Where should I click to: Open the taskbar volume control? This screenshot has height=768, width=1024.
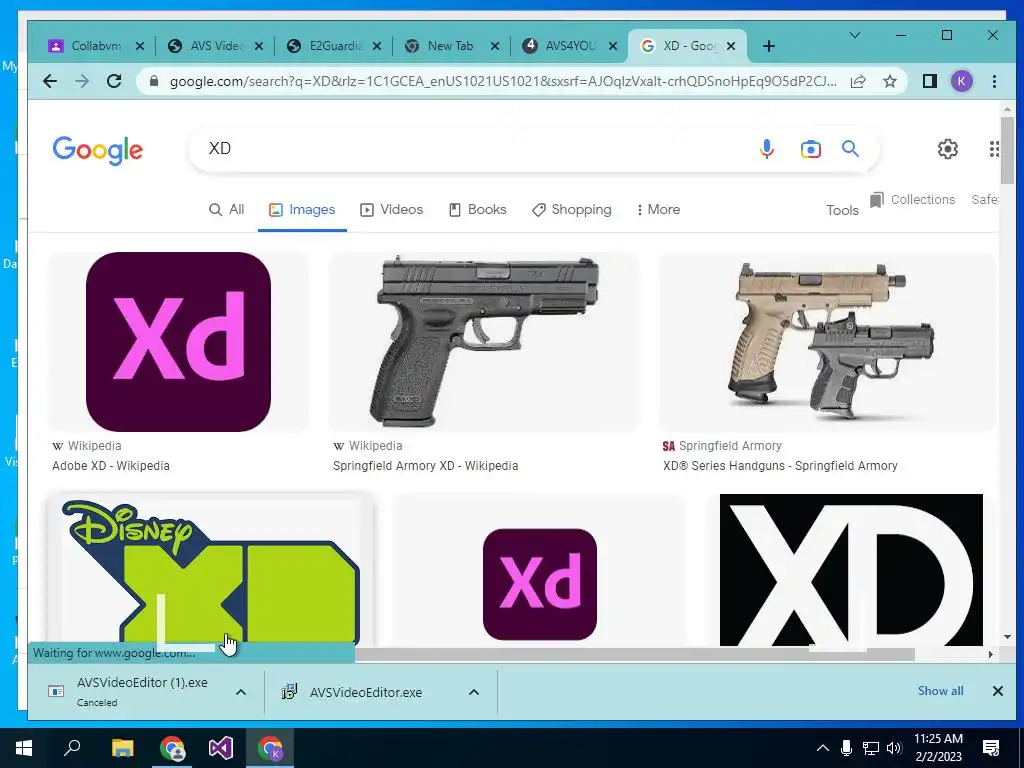[x=894, y=748]
